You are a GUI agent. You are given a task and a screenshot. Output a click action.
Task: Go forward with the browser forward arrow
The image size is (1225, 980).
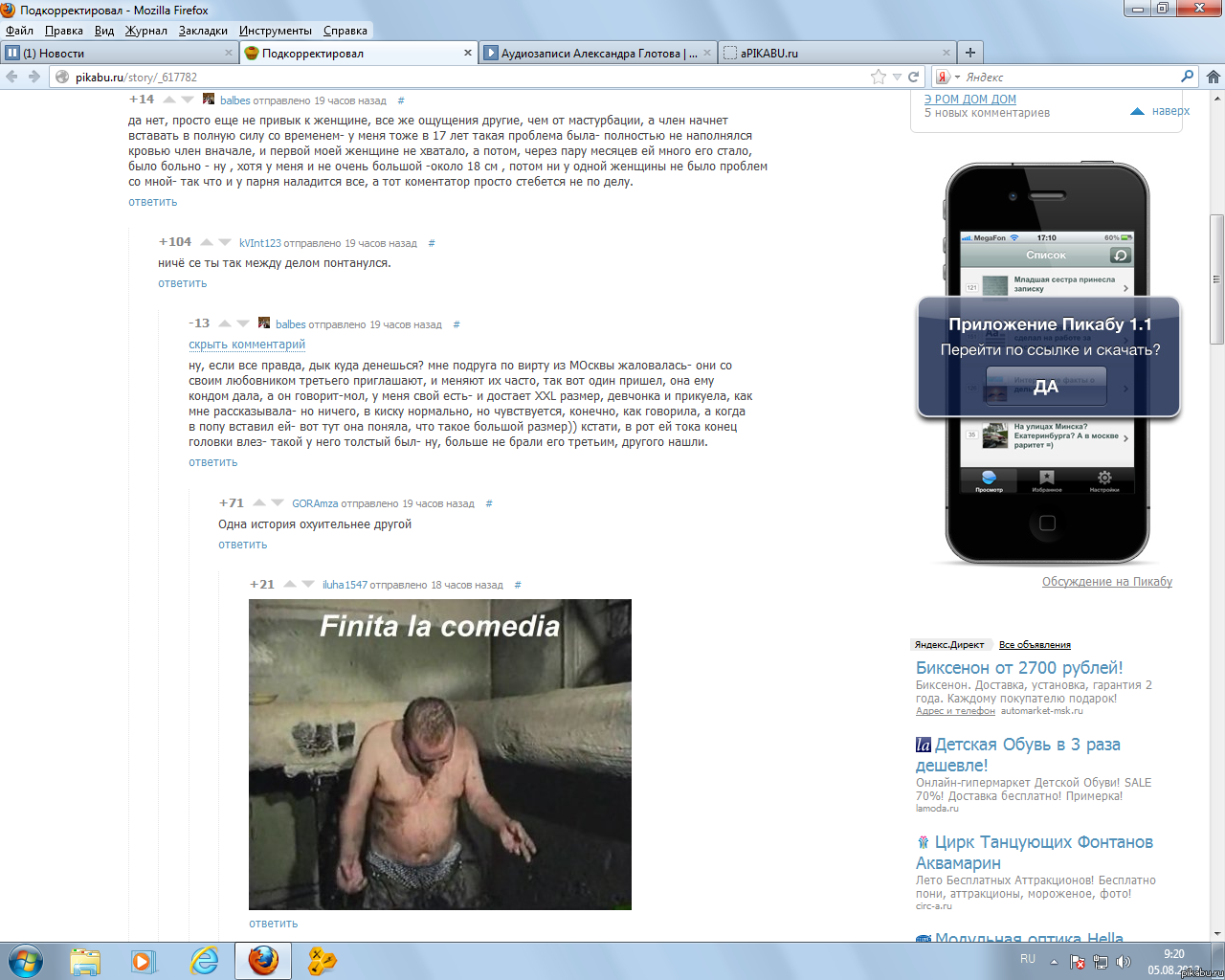click(34, 77)
